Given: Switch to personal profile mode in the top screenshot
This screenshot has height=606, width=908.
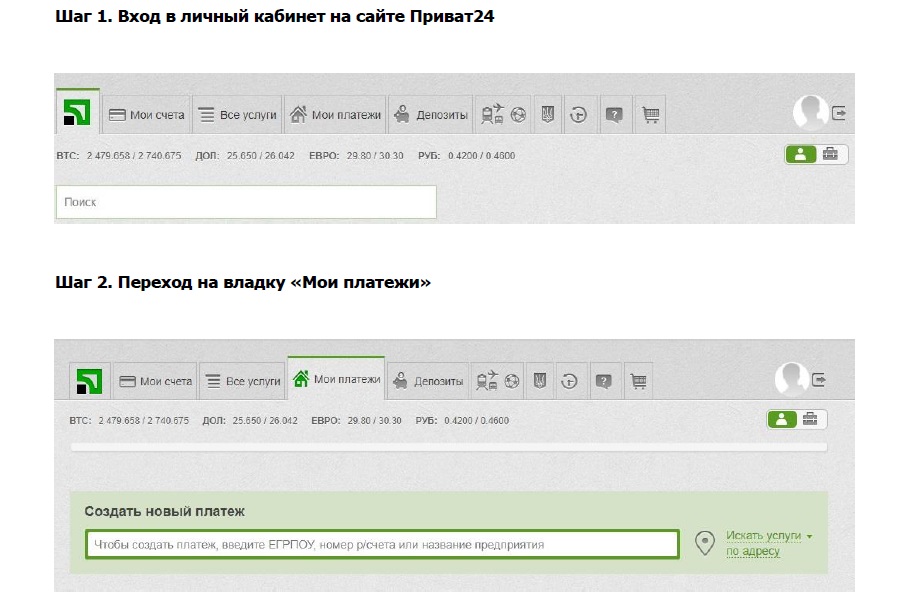Looking at the screenshot, I should pyautogui.click(x=800, y=154).
